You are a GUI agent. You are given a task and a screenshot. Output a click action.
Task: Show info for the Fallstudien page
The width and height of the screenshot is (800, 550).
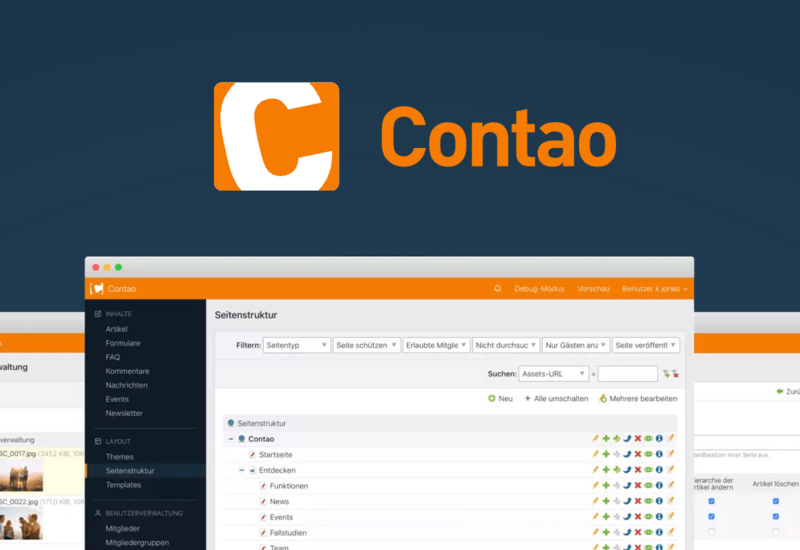[659, 532]
